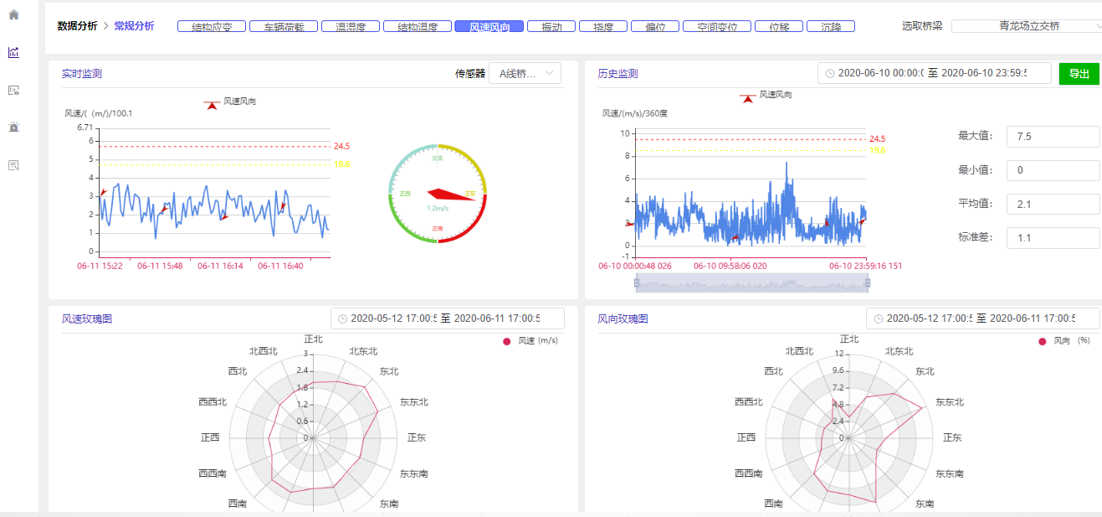Screen dimensions: 1102x517
Task: Click the 最大值 field showing 7.5
Action: (x=1053, y=137)
